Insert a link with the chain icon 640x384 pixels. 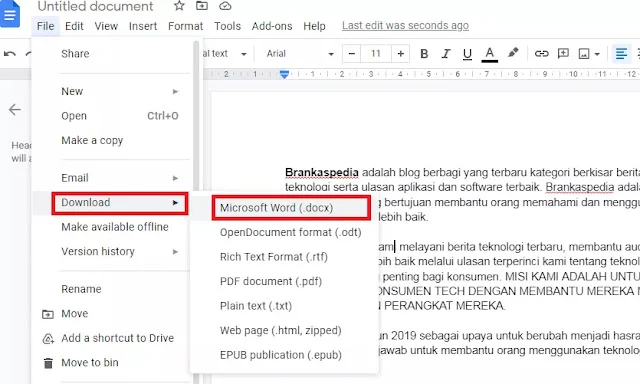(x=541, y=53)
